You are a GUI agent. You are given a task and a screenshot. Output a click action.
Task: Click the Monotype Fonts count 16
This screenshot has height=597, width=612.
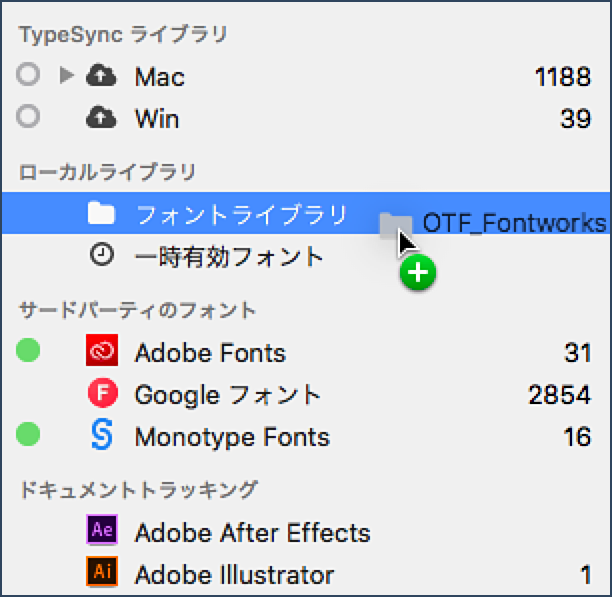click(x=577, y=437)
